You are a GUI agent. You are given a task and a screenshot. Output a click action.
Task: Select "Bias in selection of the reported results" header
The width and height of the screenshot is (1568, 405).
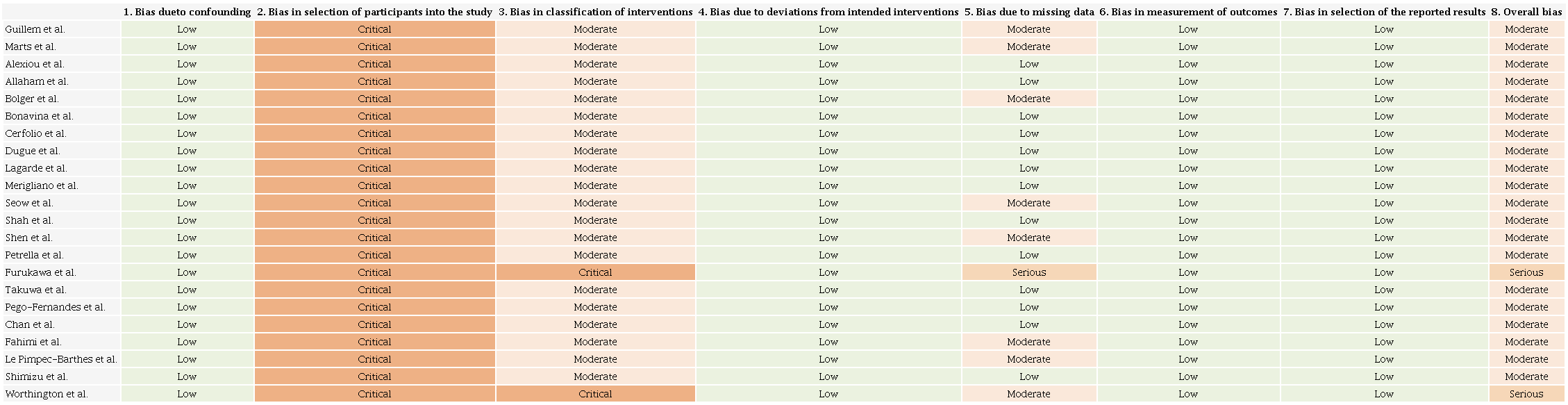tap(1383, 12)
